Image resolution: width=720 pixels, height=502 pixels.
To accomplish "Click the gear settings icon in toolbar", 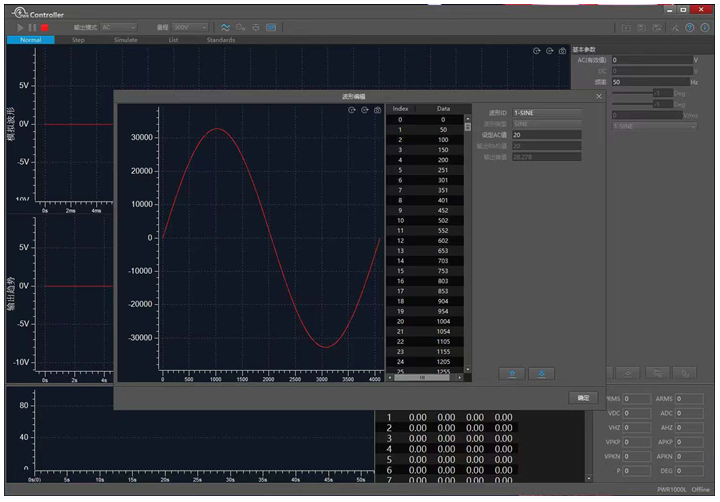I will click(241, 28).
